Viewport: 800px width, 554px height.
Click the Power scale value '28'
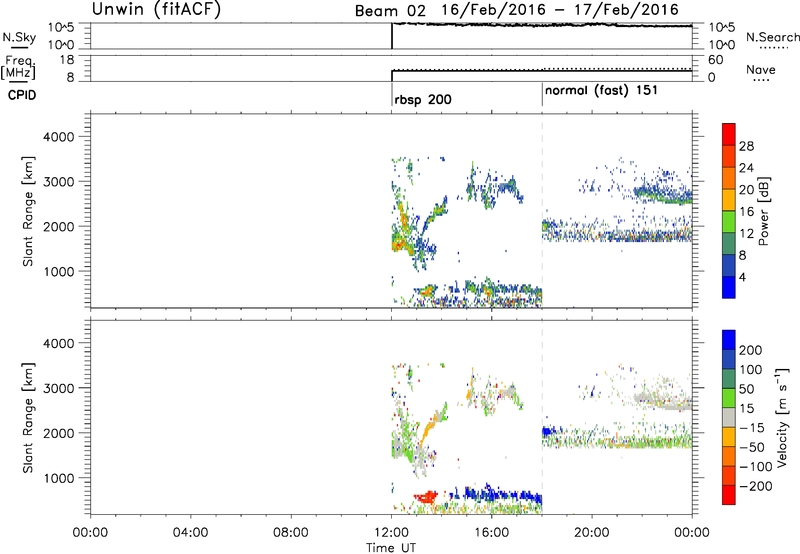(x=746, y=146)
